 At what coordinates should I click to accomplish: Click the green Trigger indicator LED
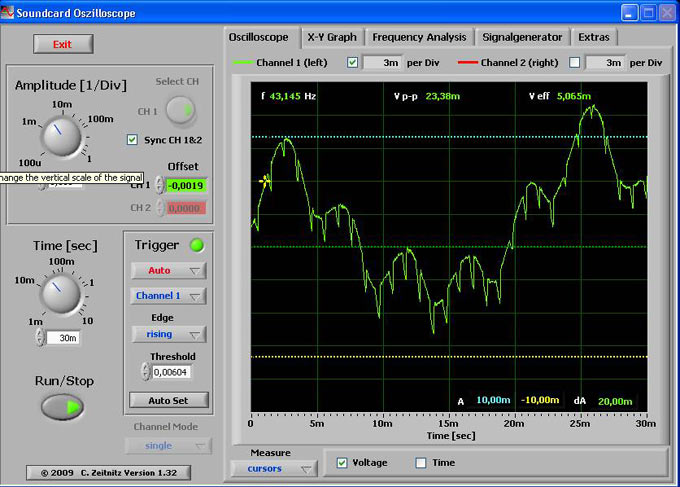[197, 245]
